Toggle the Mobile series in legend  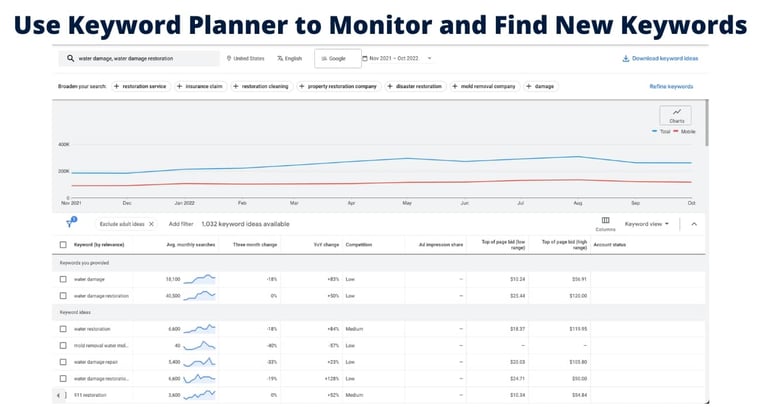tap(684, 131)
